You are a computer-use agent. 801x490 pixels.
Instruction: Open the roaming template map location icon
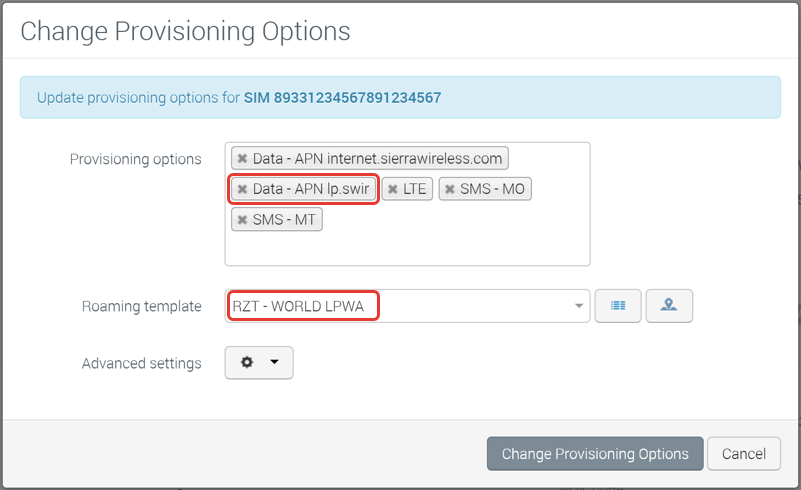(669, 306)
